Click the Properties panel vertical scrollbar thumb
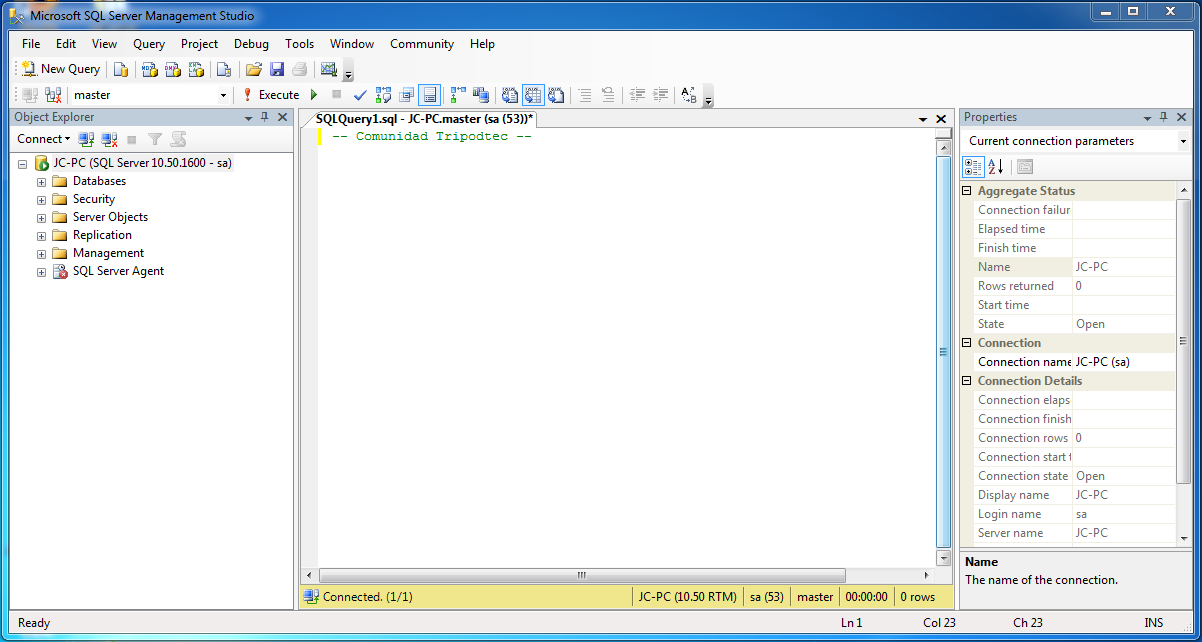The height and width of the screenshot is (642, 1202). (1184, 341)
